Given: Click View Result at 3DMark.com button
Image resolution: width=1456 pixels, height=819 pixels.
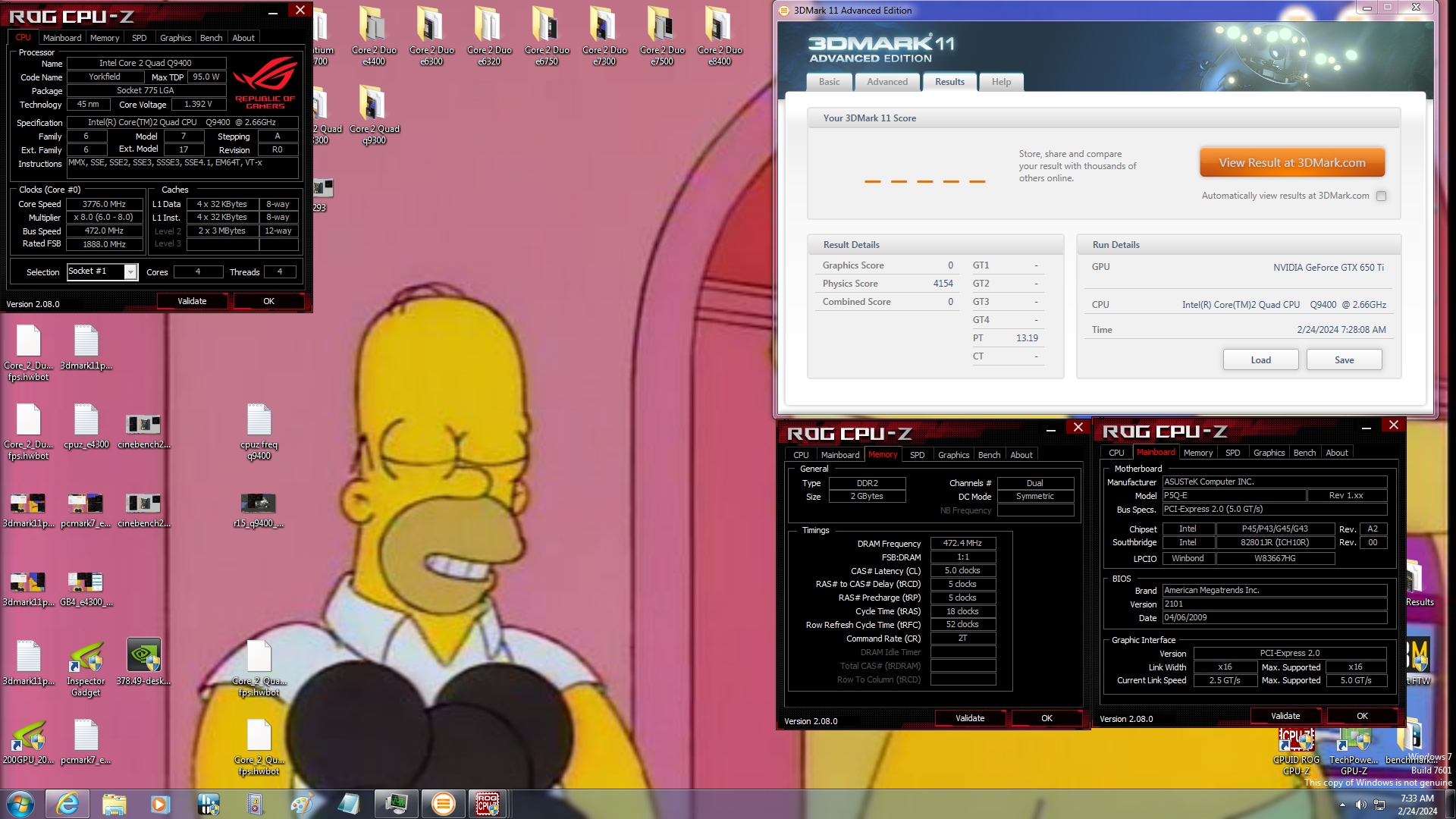Looking at the screenshot, I should [1292, 162].
